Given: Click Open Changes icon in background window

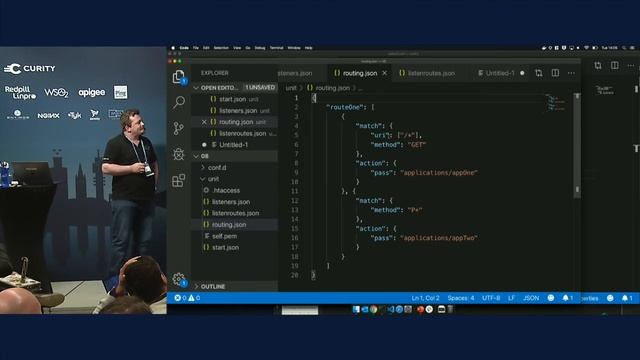Looking at the screenshot, I should (598, 65).
